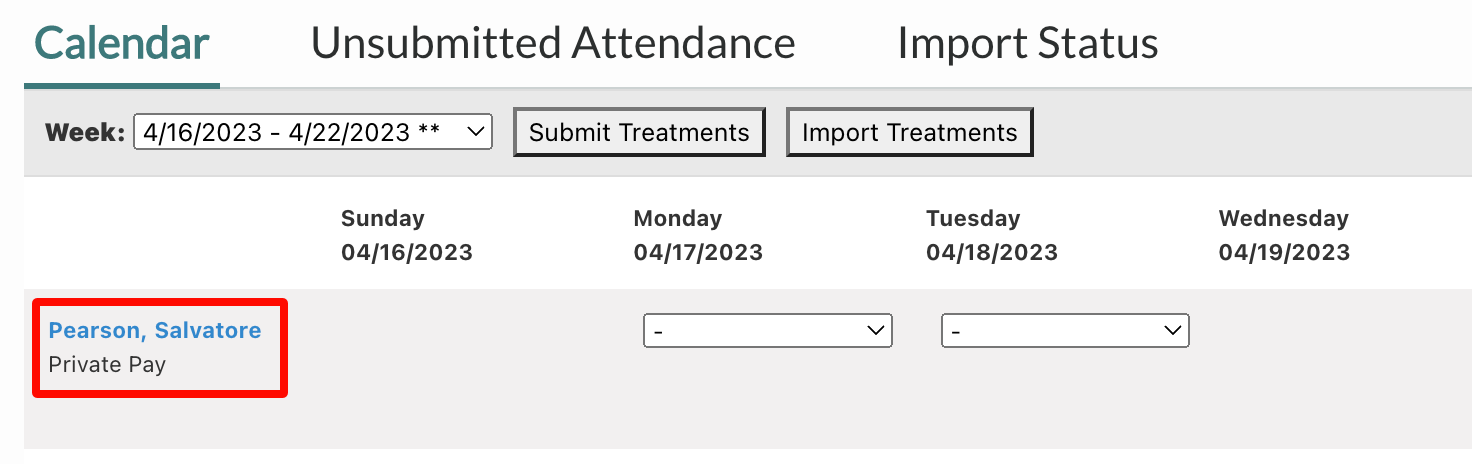The image size is (1472, 464).
Task: Click the Wednesday column heading
Action: pos(1283,218)
